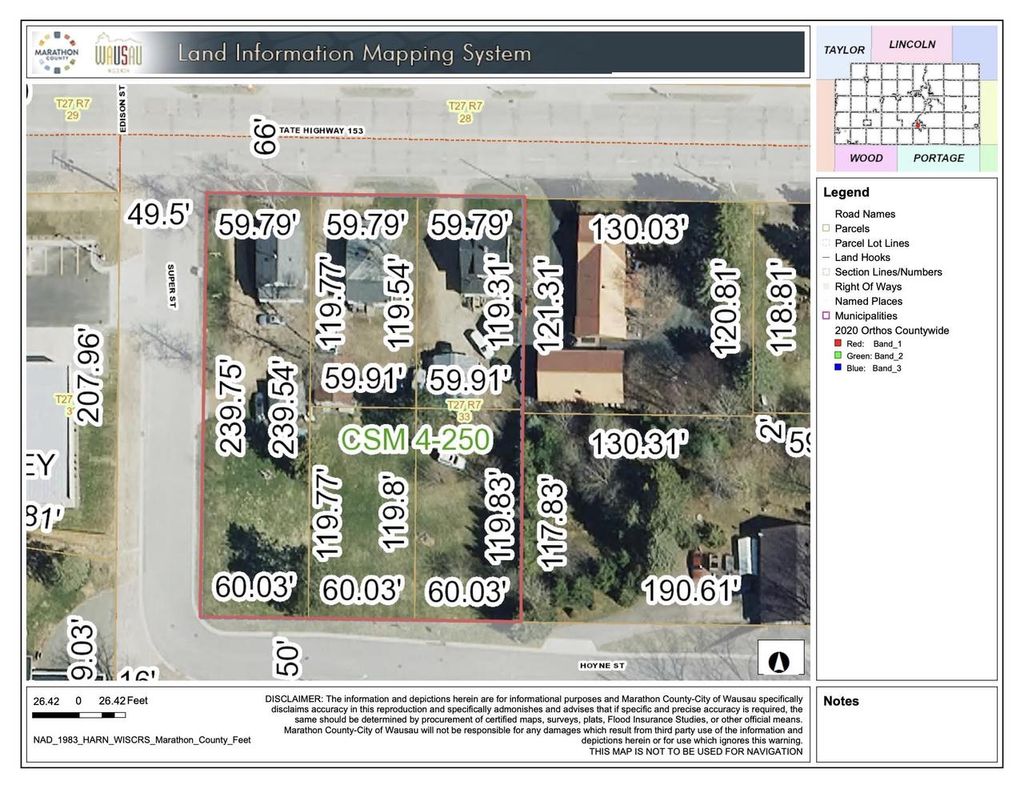
Task: Select Lincoln county on the overview map
Action: [x=911, y=45]
